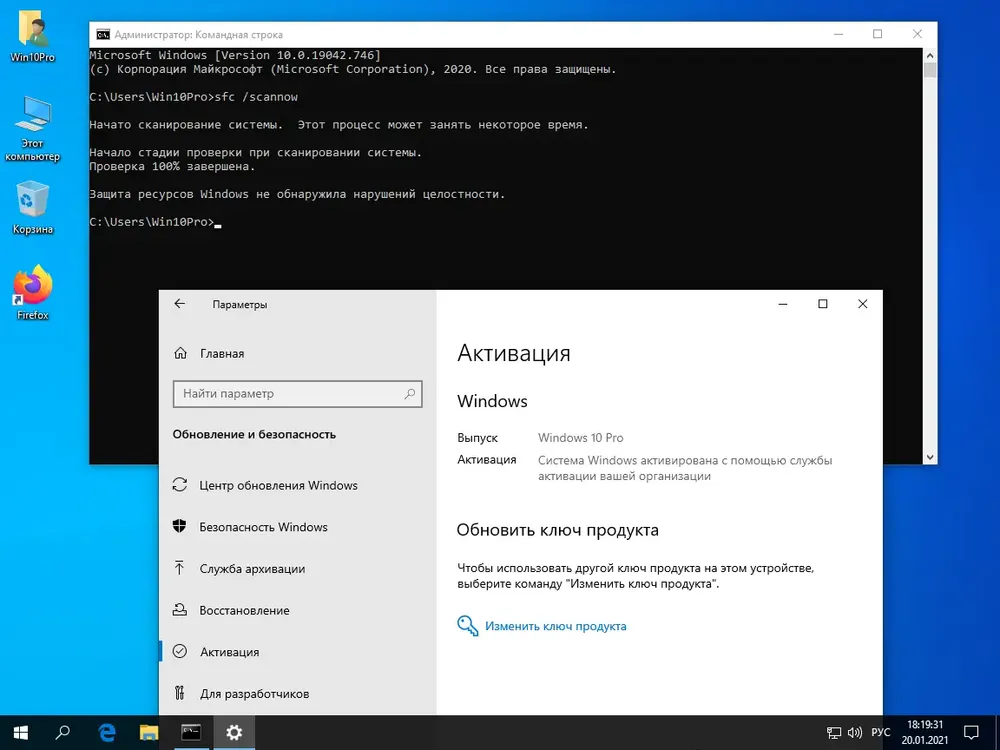
Task: Select the Корзина recycle bin icon
Action: (x=33, y=208)
